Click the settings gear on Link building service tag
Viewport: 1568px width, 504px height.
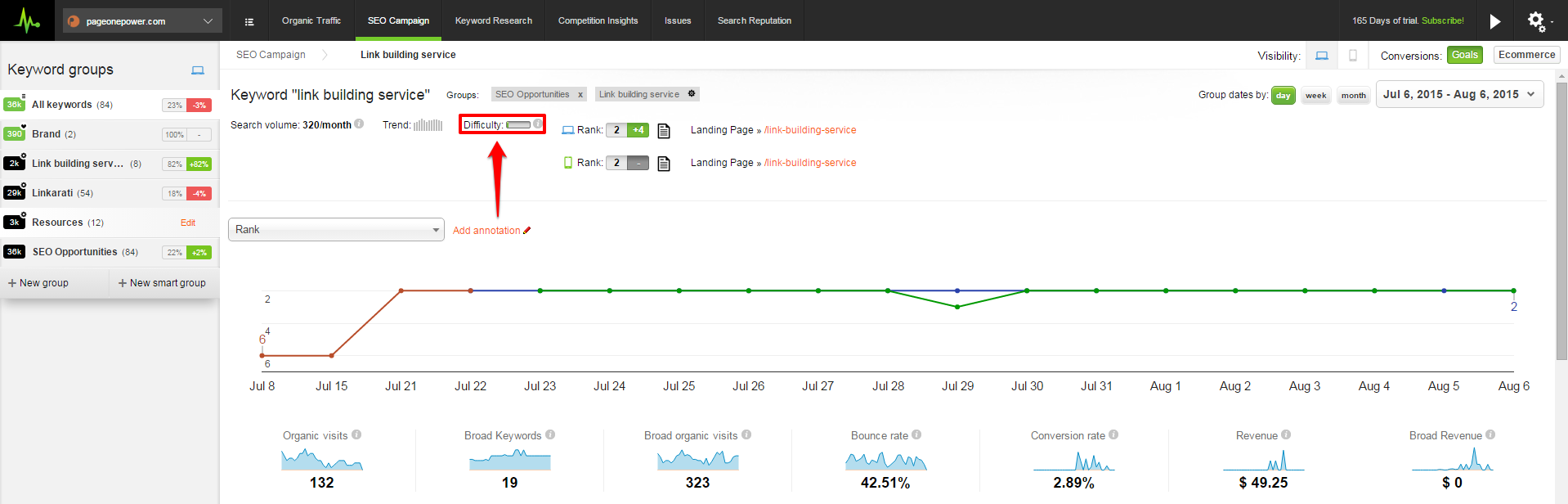click(x=692, y=94)
